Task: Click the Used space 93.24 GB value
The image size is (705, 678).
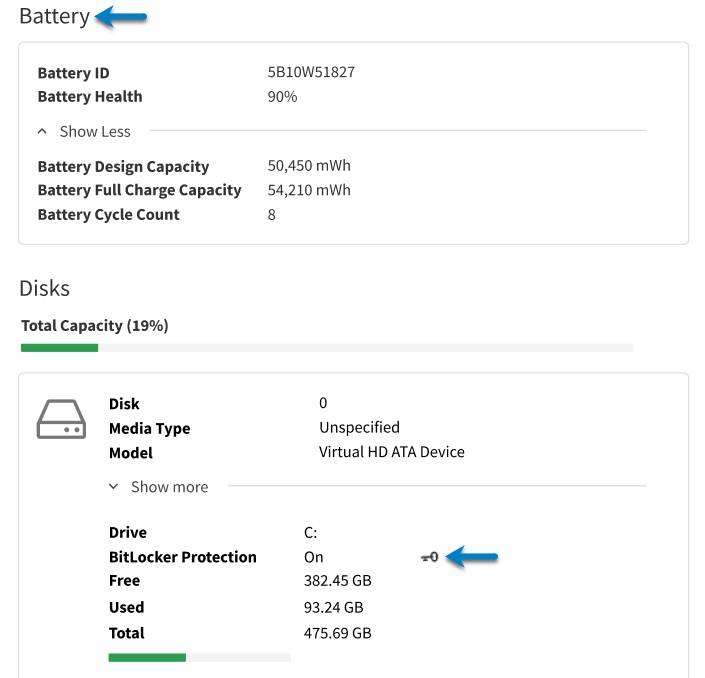Action: pos(334,608)
